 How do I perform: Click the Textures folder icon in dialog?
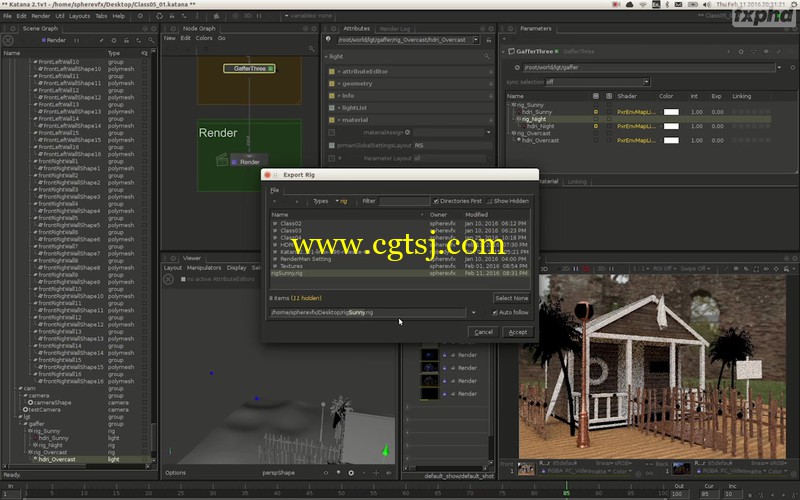pyautogui.click(x=275, y=266)
